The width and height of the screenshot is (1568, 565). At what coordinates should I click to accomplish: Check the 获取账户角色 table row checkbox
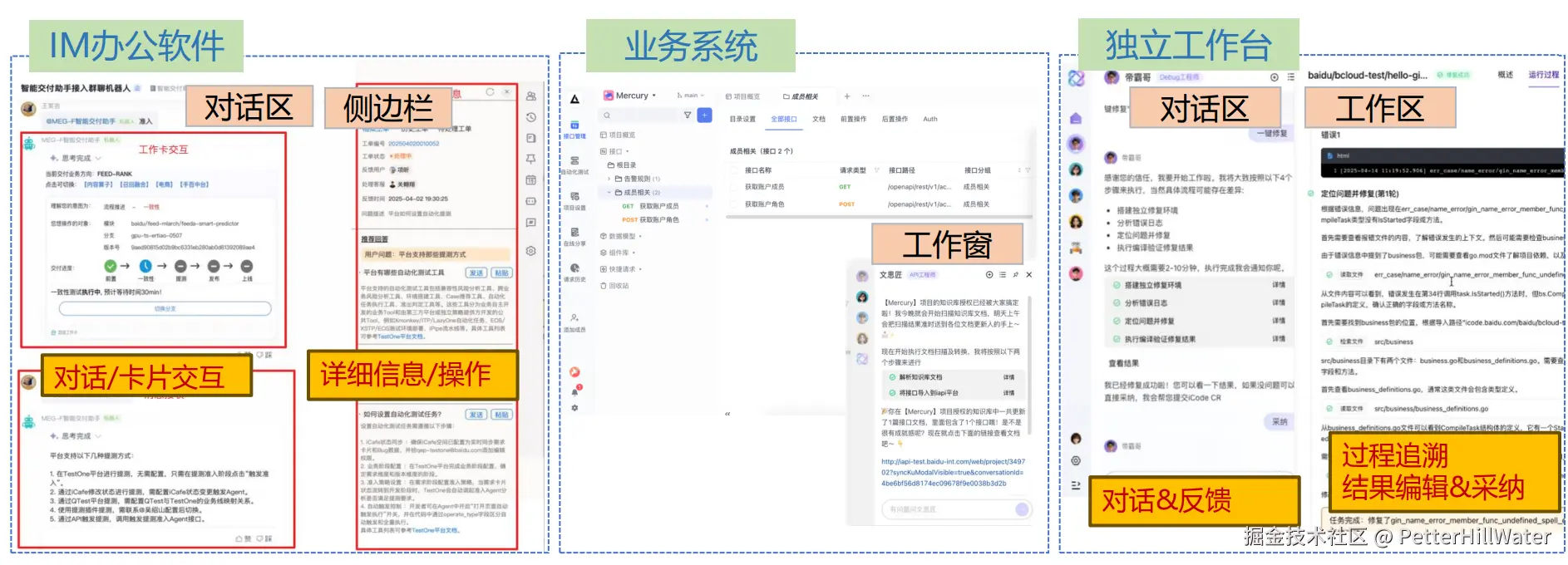pos(735,204)
